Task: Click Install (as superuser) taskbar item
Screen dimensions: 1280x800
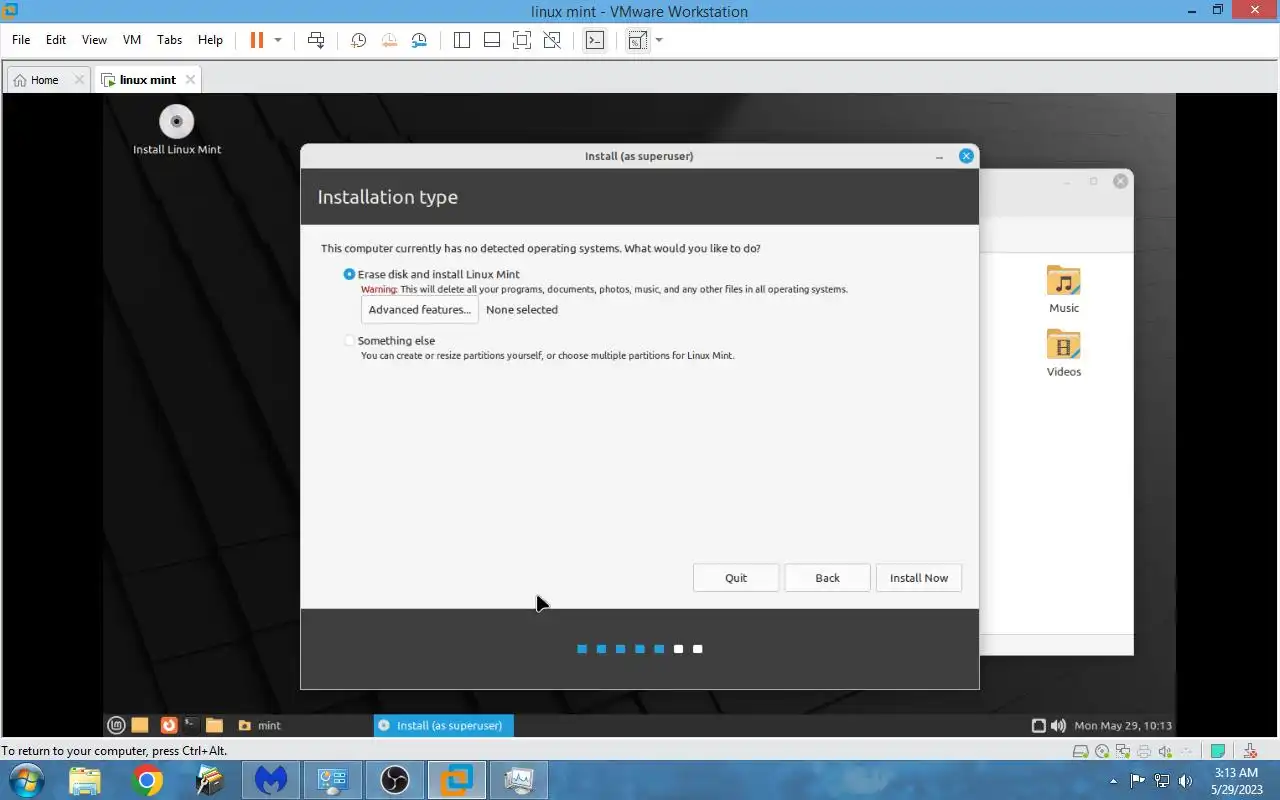Action: tap(443, 725)
